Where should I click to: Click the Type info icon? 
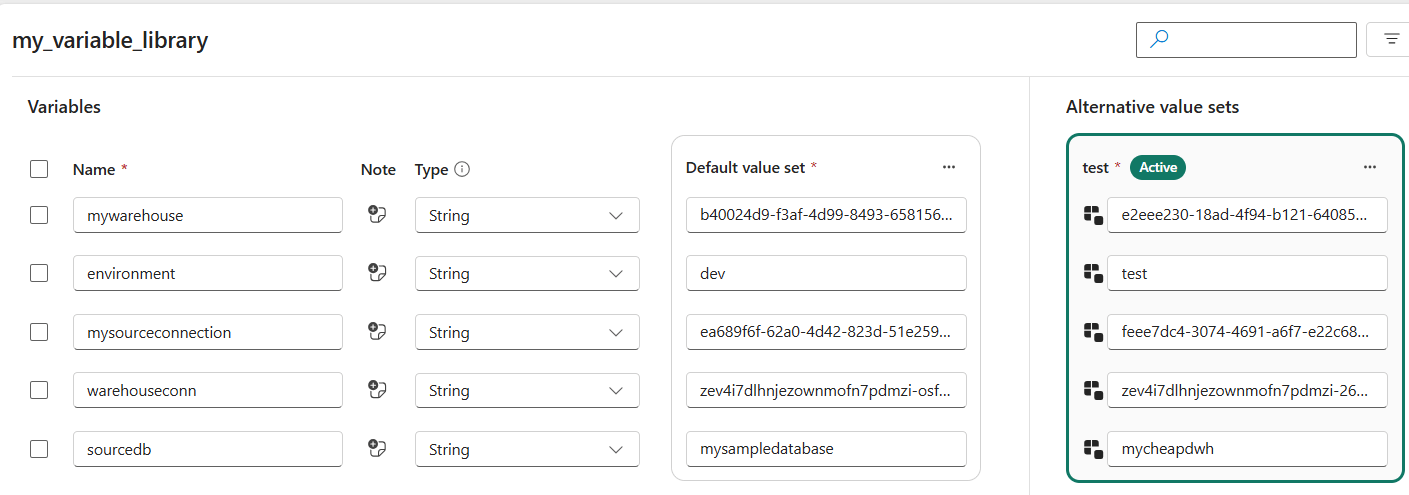click(x=462, y=170)
